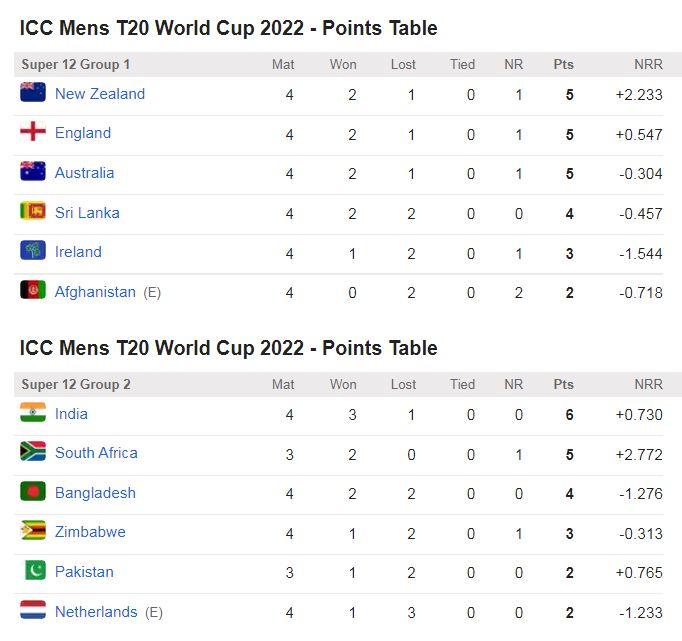
Task: Click the Bangladesh flag icon
Action: (33, 492)
